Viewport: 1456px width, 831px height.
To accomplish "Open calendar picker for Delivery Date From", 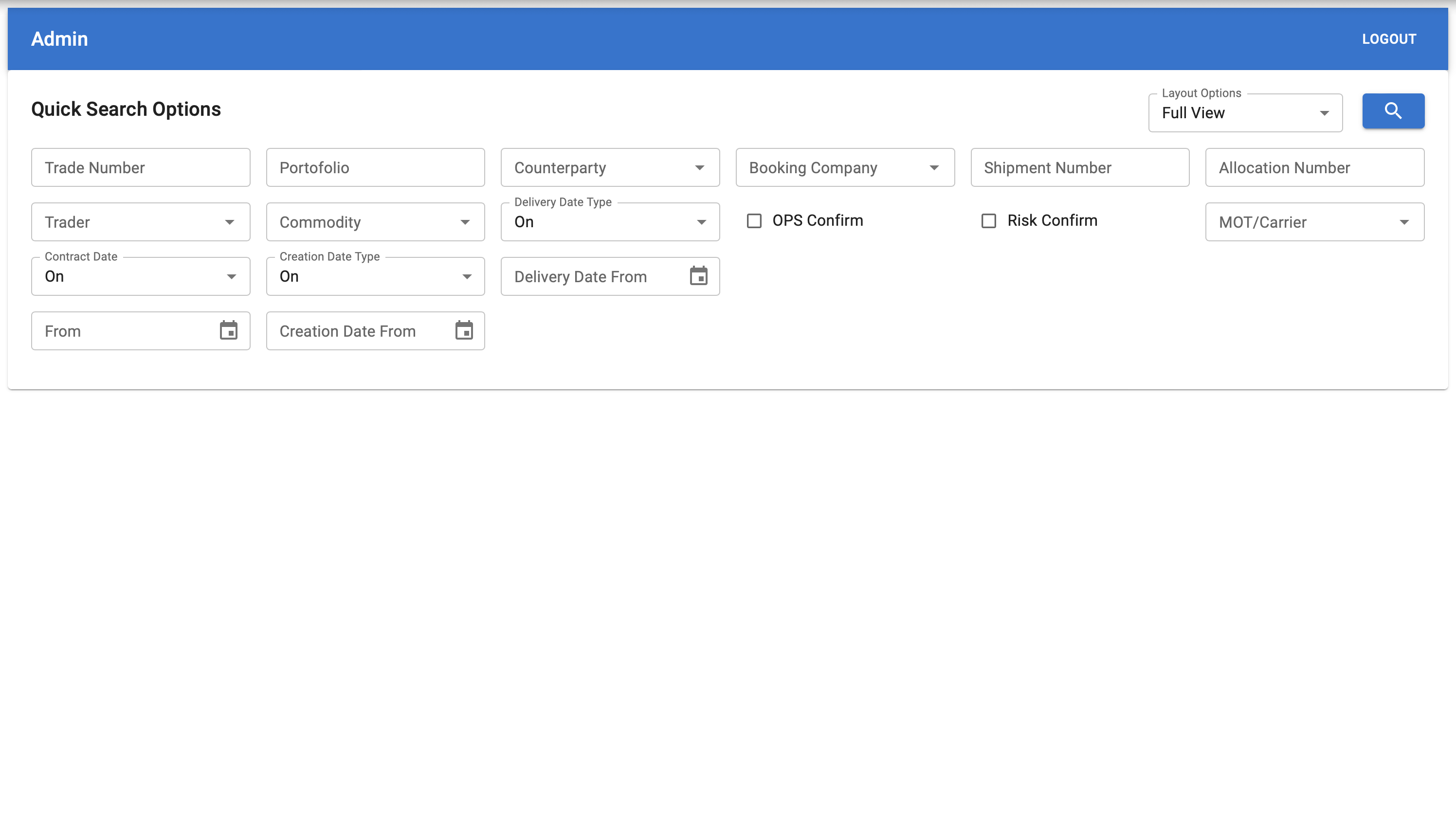I will pyautogui.click(x=699, y=276).
